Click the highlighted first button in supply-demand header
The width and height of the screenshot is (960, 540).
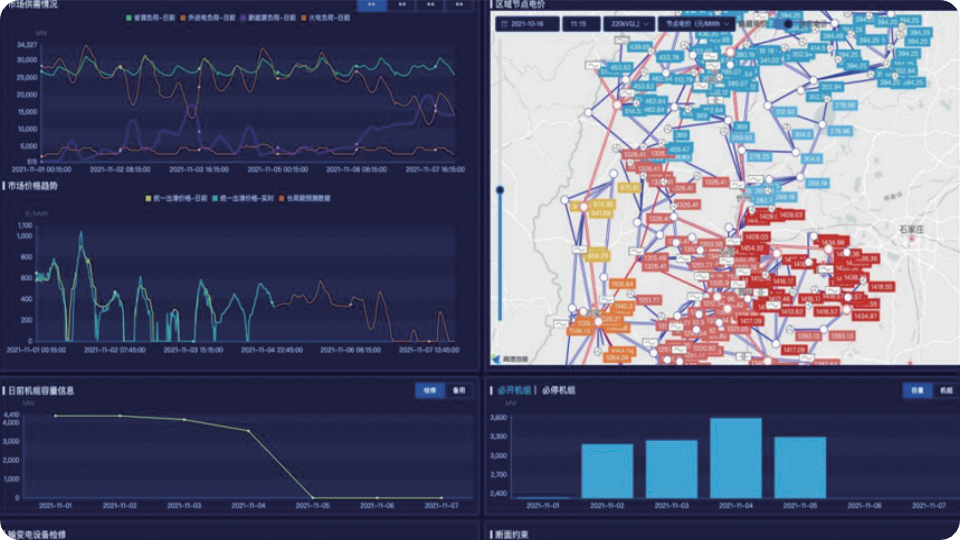[371, 4]
